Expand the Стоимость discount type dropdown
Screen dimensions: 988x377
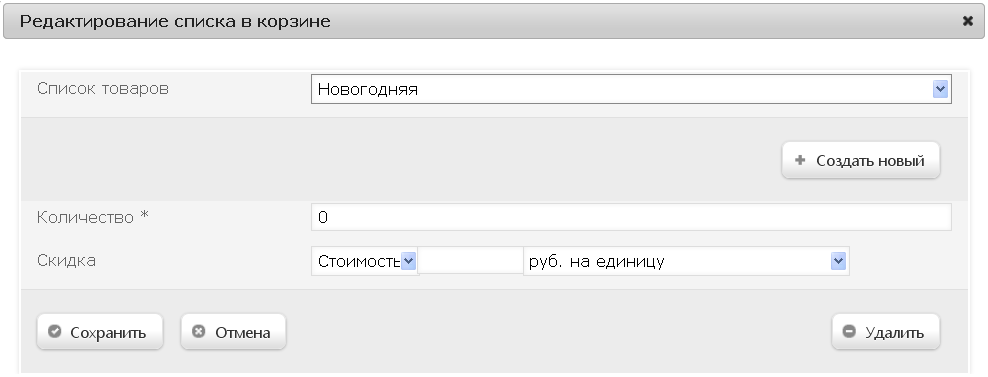tap(408, 261)
